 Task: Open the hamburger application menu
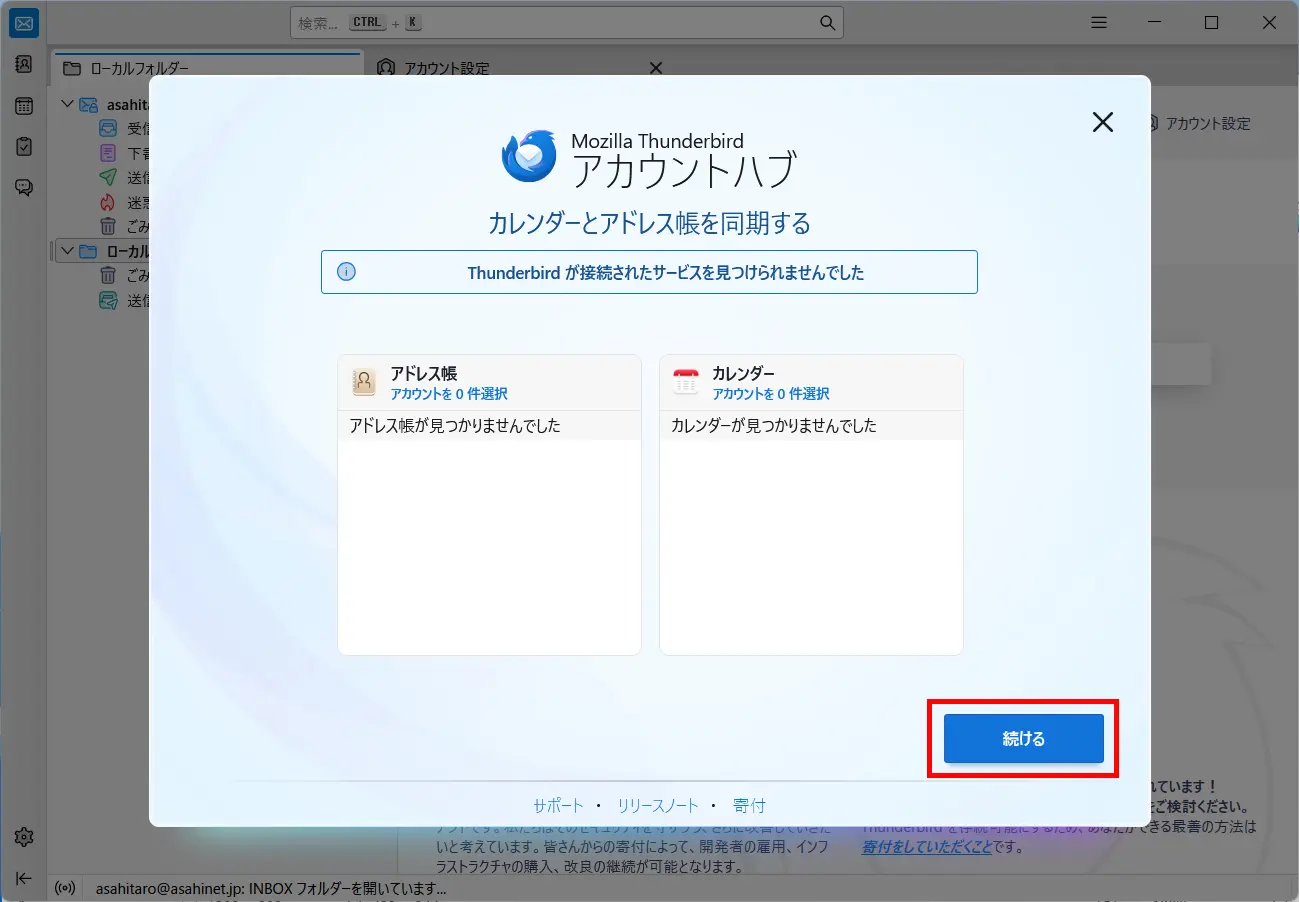(1098, 22)
